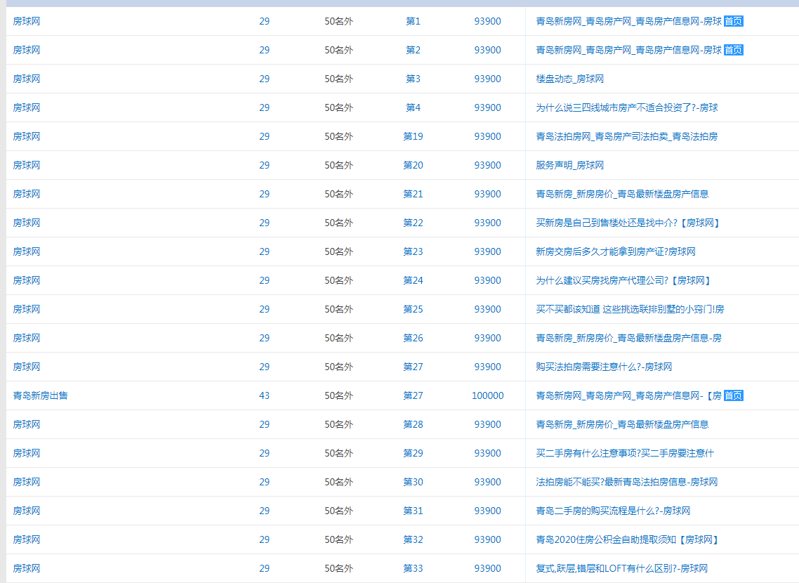Click the rank cell 第23

click(413, 252)
